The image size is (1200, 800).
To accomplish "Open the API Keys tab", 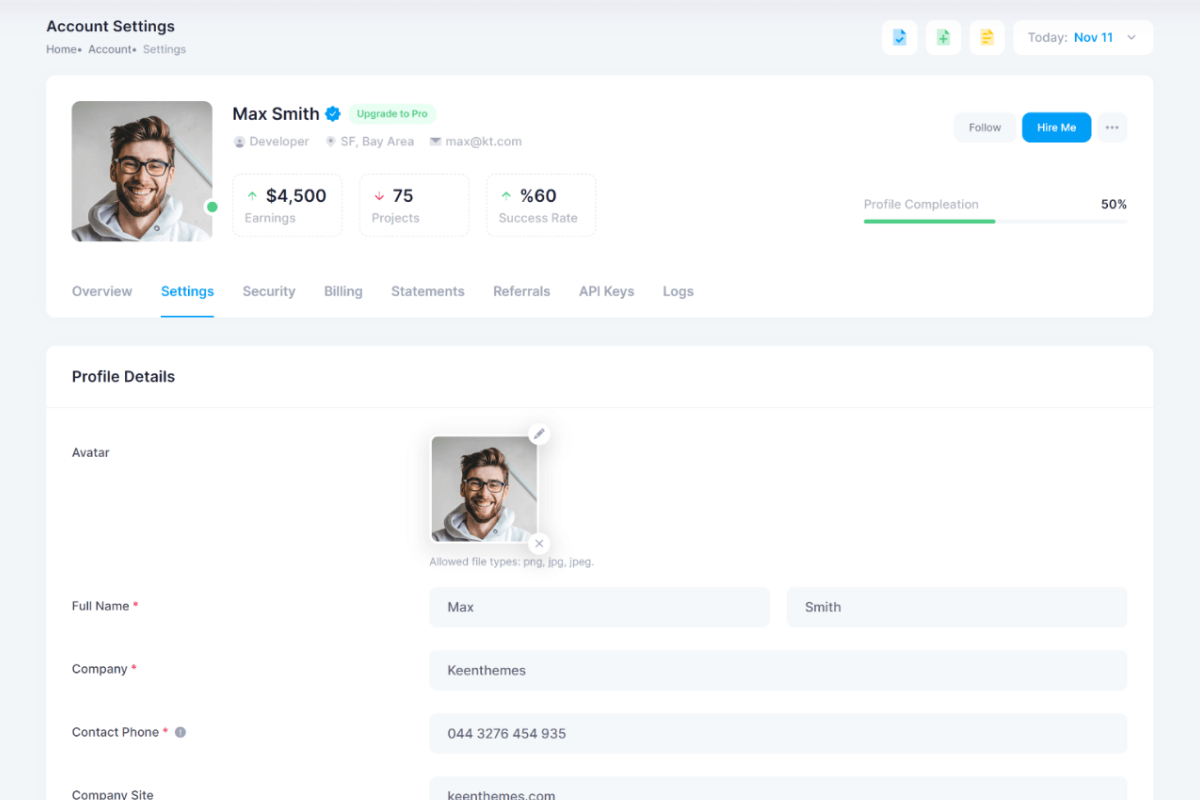I will point(606,291).
